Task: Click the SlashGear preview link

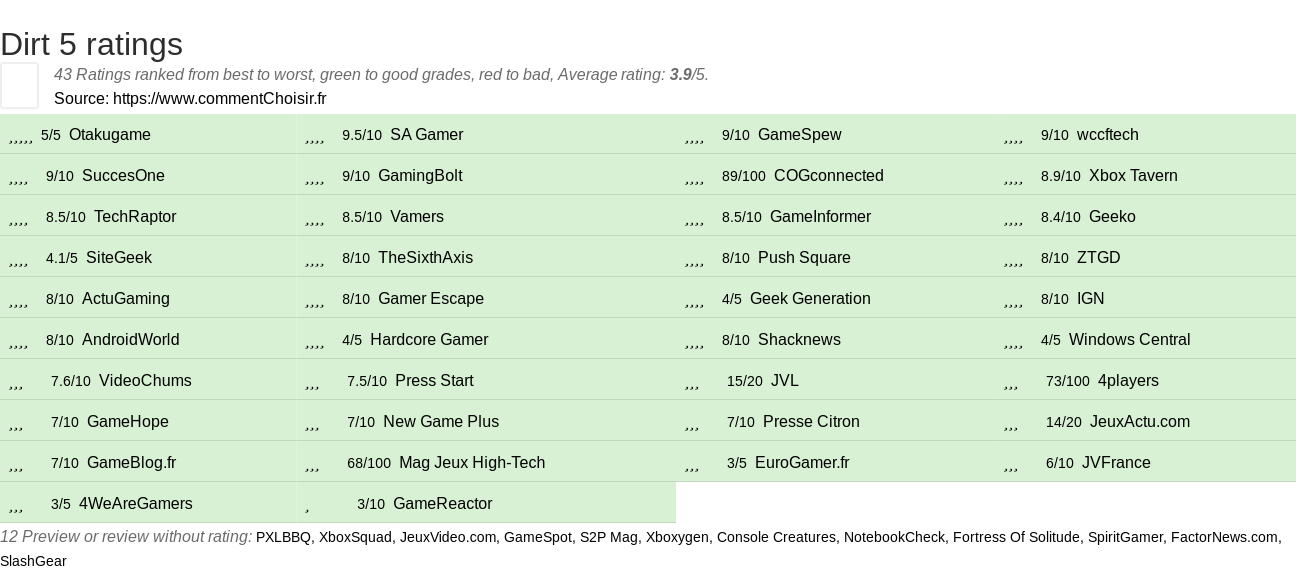Action: click(x=33, y=561)
